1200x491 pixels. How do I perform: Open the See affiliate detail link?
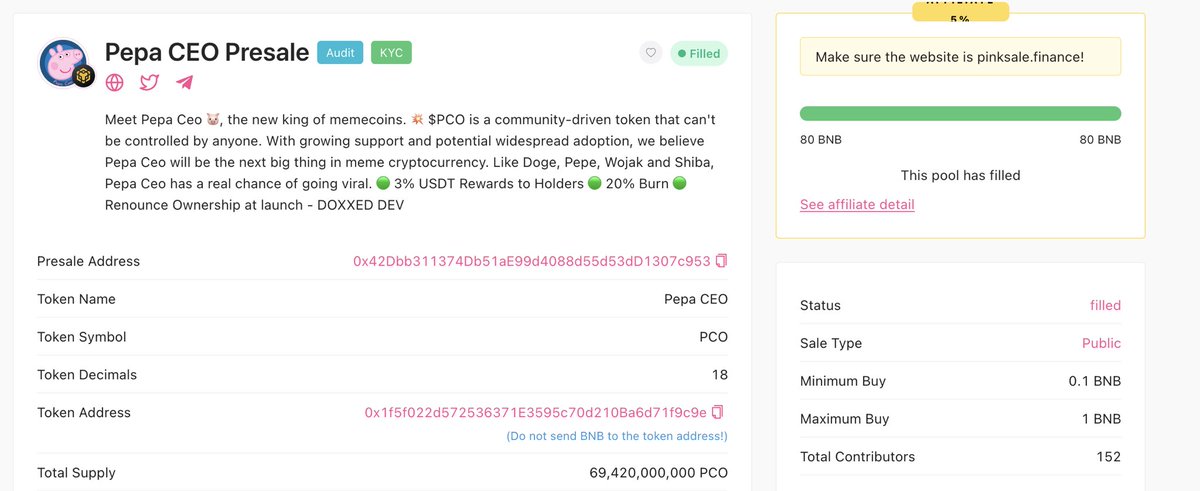(x=857, y=204)
